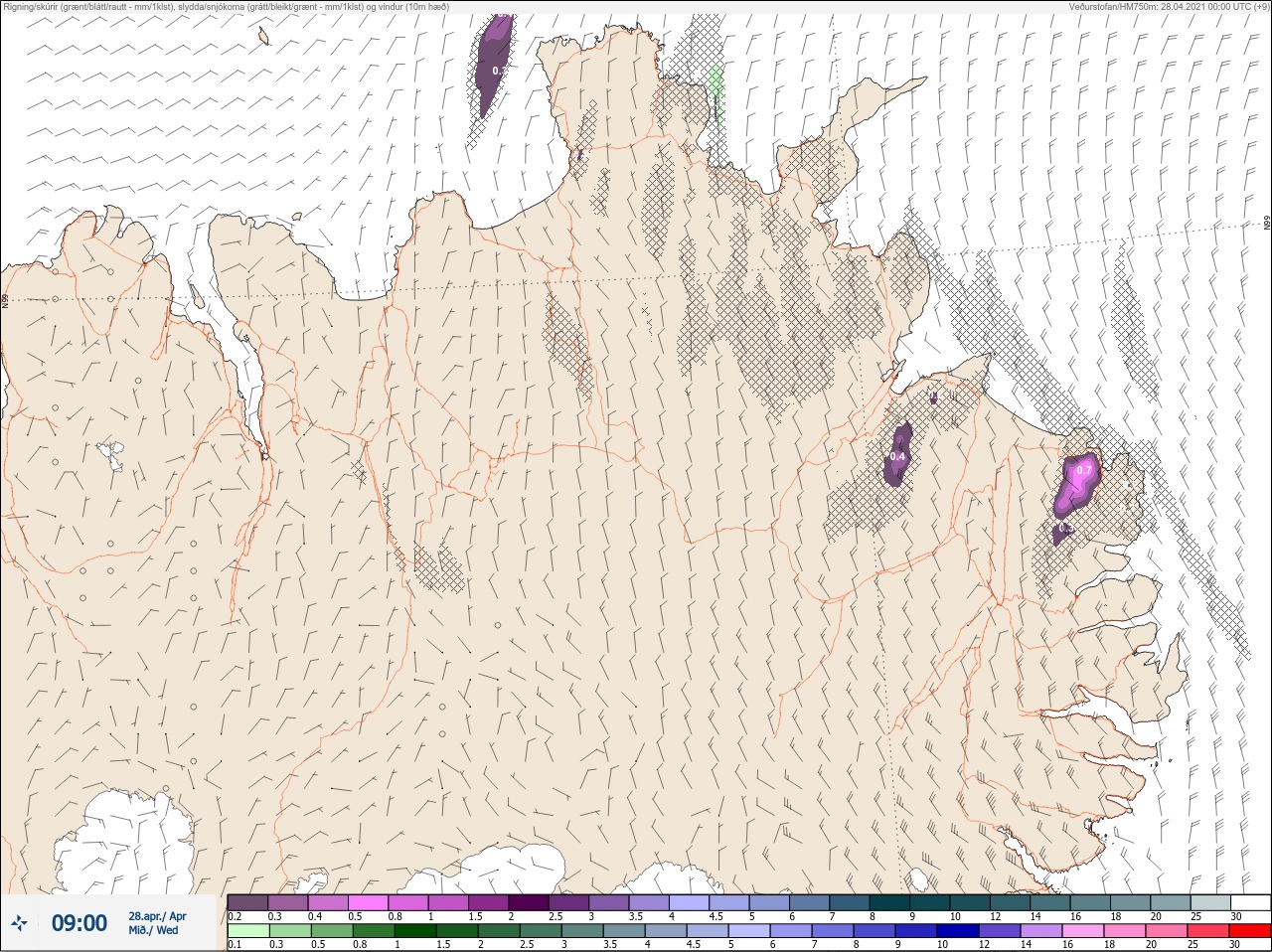Click the 'N99' label on the left map edge
Viewport: 1272px width, 952px height.
pos(5,299)
